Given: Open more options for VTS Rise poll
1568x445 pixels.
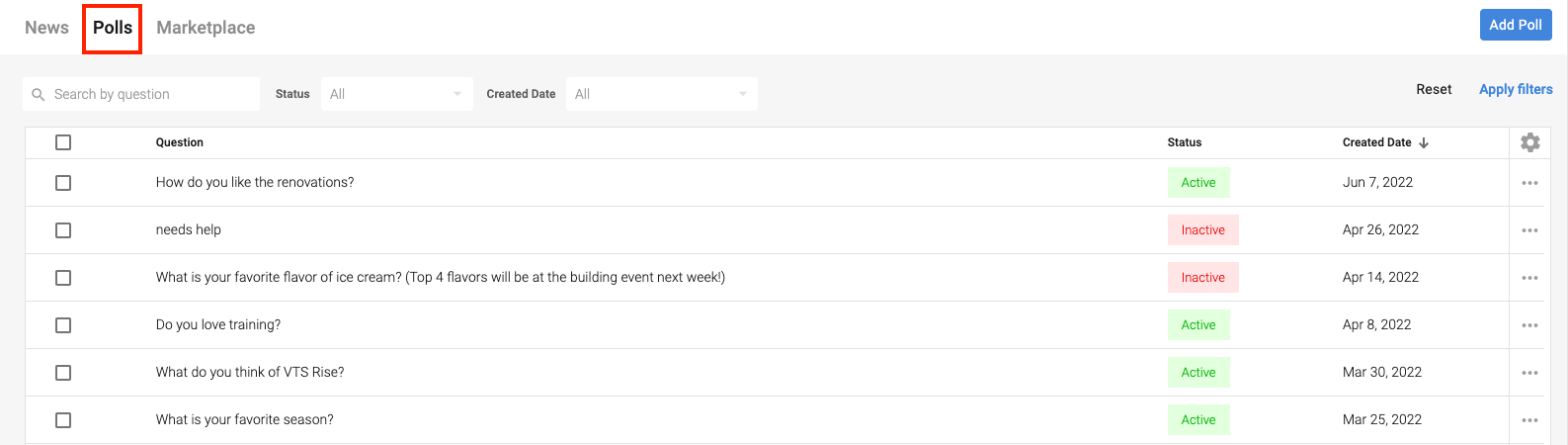Looking at the screenshot, I should point(1529,373).
